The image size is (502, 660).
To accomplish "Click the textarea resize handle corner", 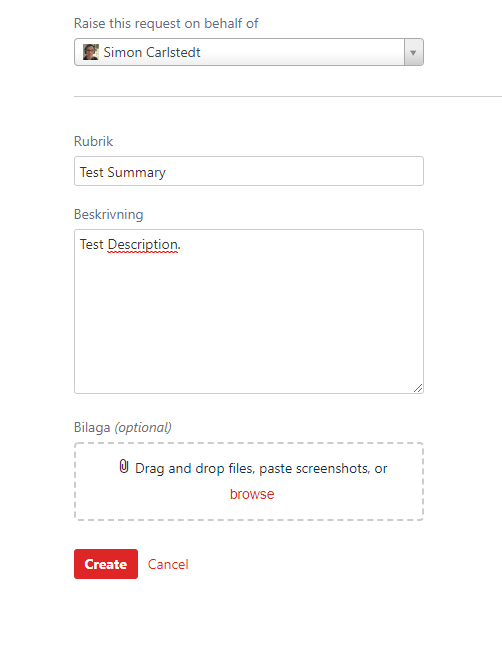I will coord(418,388).
